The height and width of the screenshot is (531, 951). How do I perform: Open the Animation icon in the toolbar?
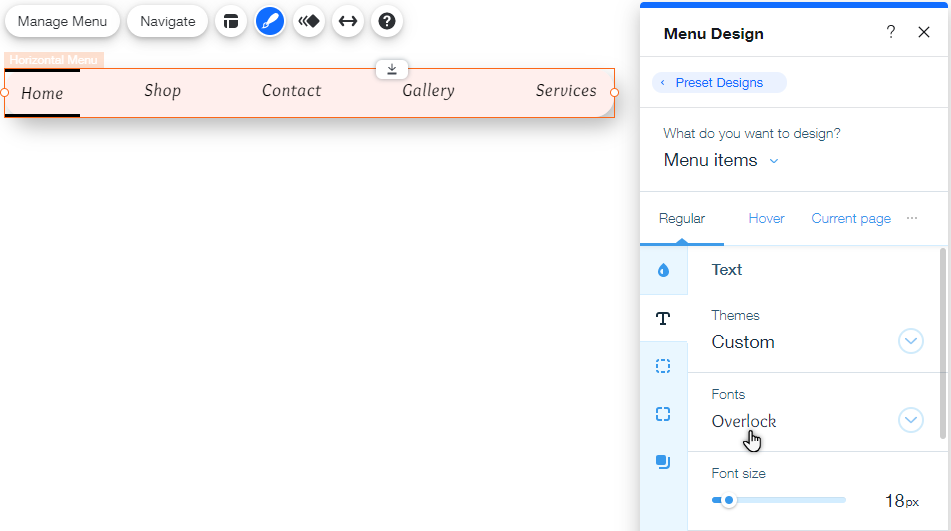(x=309, y=21)
